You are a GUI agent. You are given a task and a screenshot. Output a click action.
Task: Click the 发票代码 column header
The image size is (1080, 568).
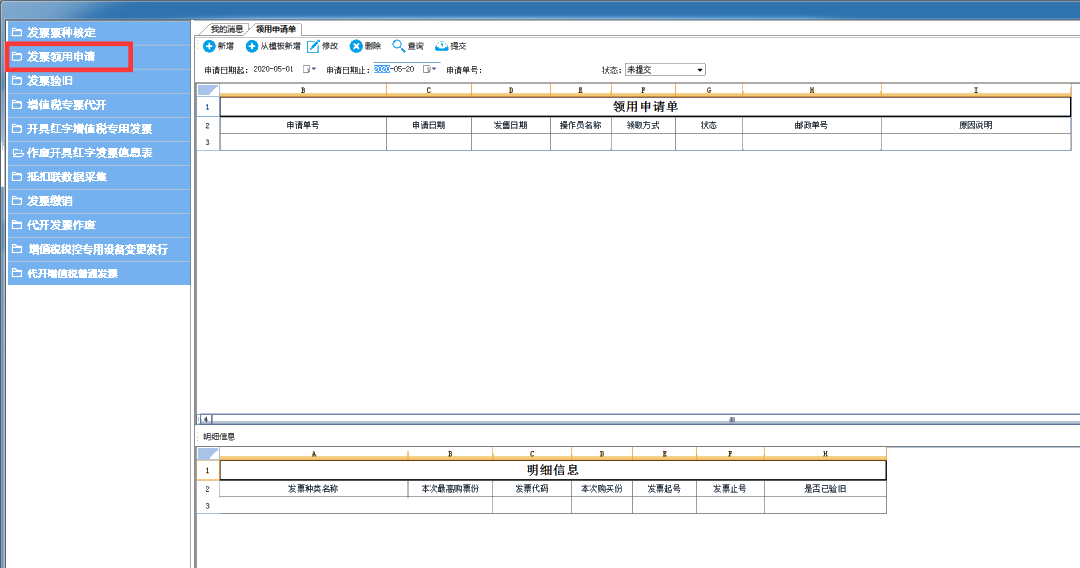[x=532, y=489]
